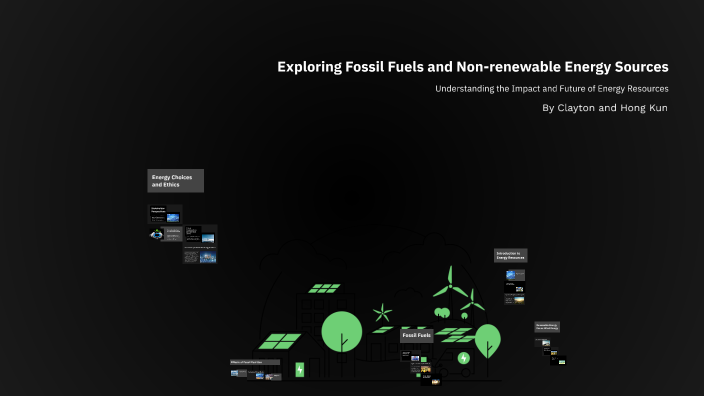The width and height of the screenshot is (704, 396).
Task: Open the 'Fossil Fuels' topic label
Action: tap(417, 335)
